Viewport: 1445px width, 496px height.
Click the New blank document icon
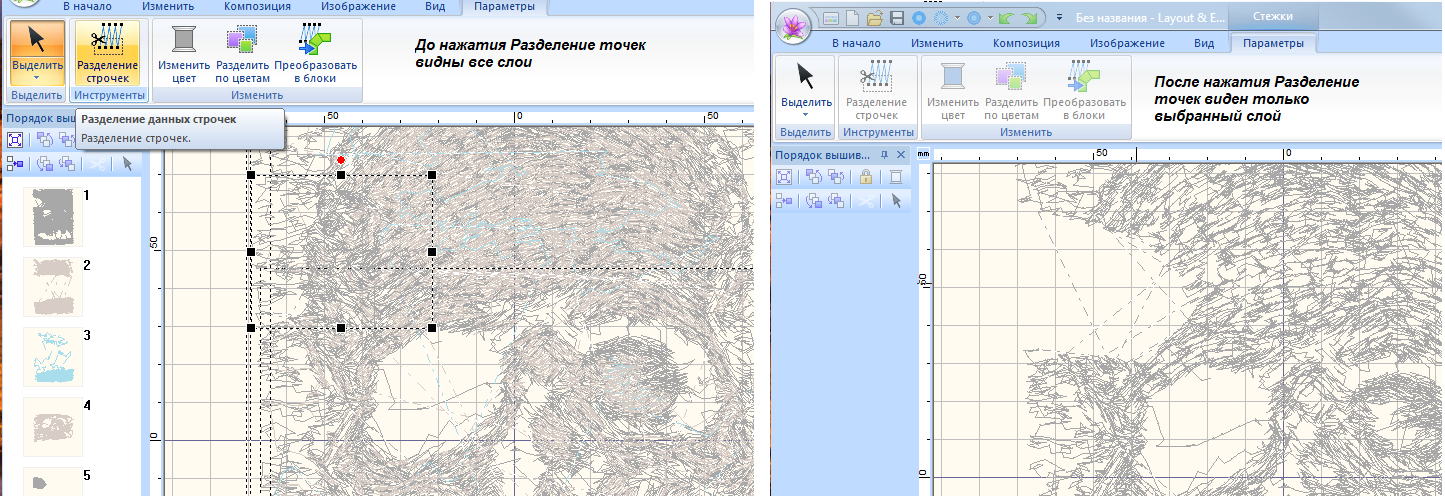click(853, 18)
